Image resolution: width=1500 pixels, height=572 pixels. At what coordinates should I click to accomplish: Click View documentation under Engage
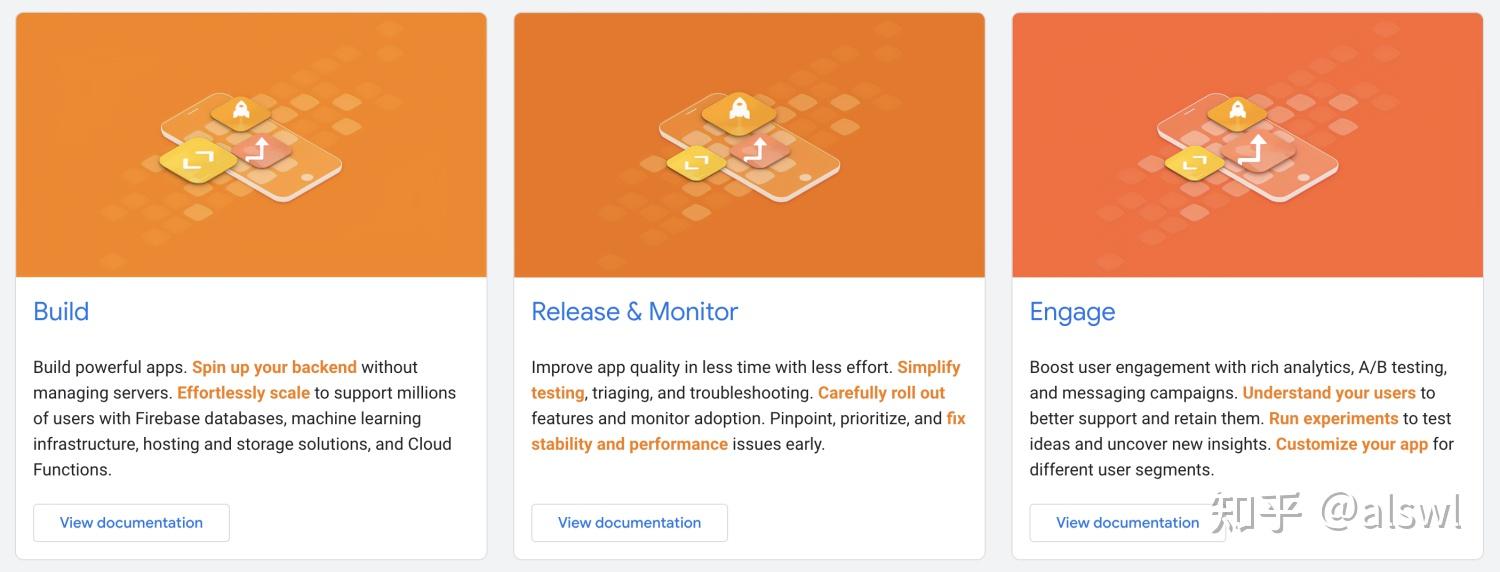(x=1127, y=523)
